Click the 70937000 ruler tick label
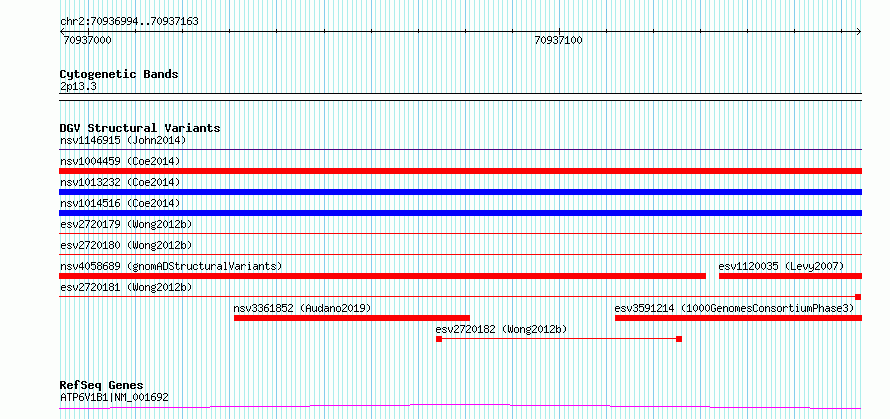Screen dimensions: 890x419 (87, 41)
